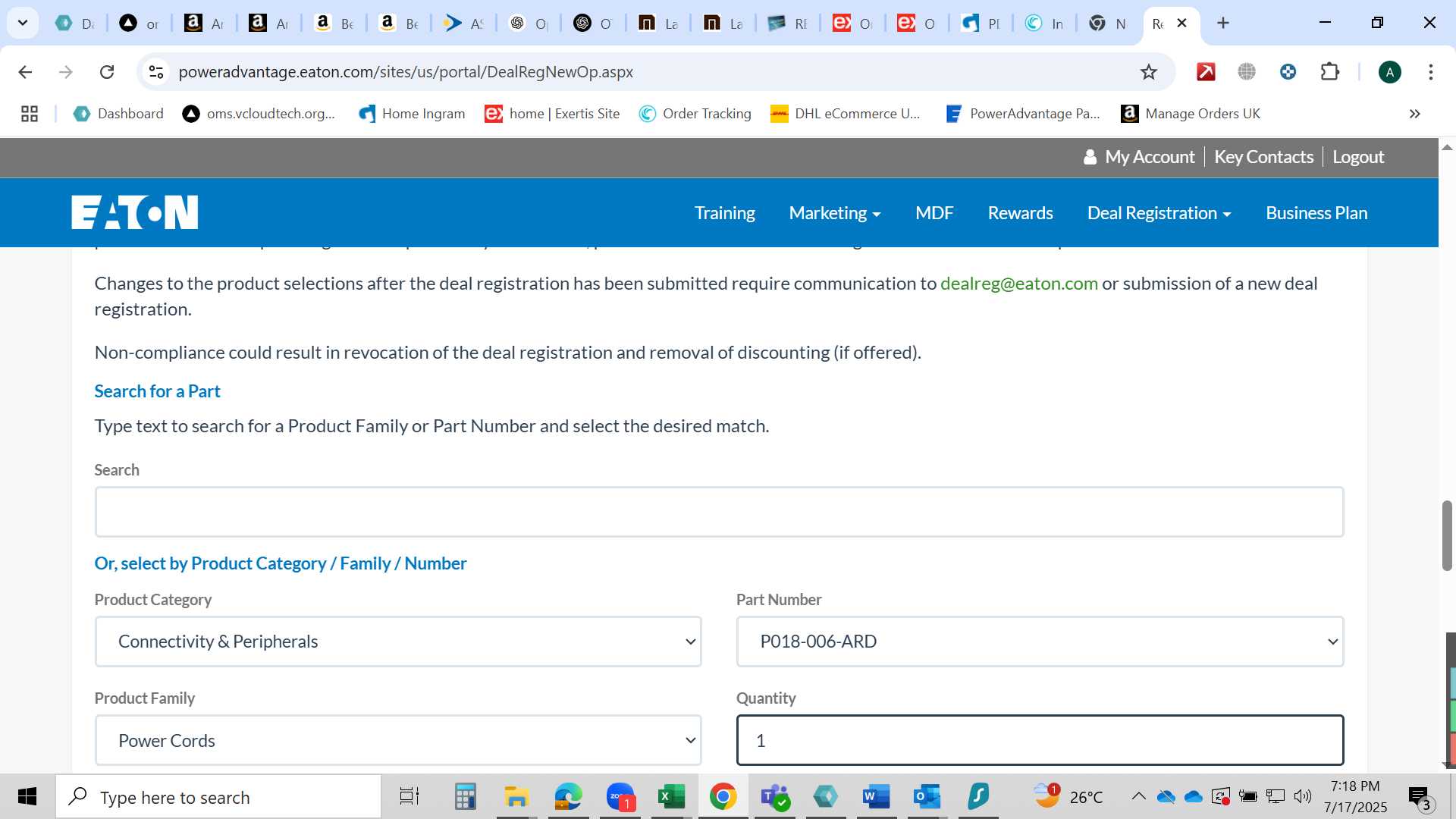This screenshot has width=1456, height=819.
Task: Click the Key Contacts link
Action: (1263, 157)
